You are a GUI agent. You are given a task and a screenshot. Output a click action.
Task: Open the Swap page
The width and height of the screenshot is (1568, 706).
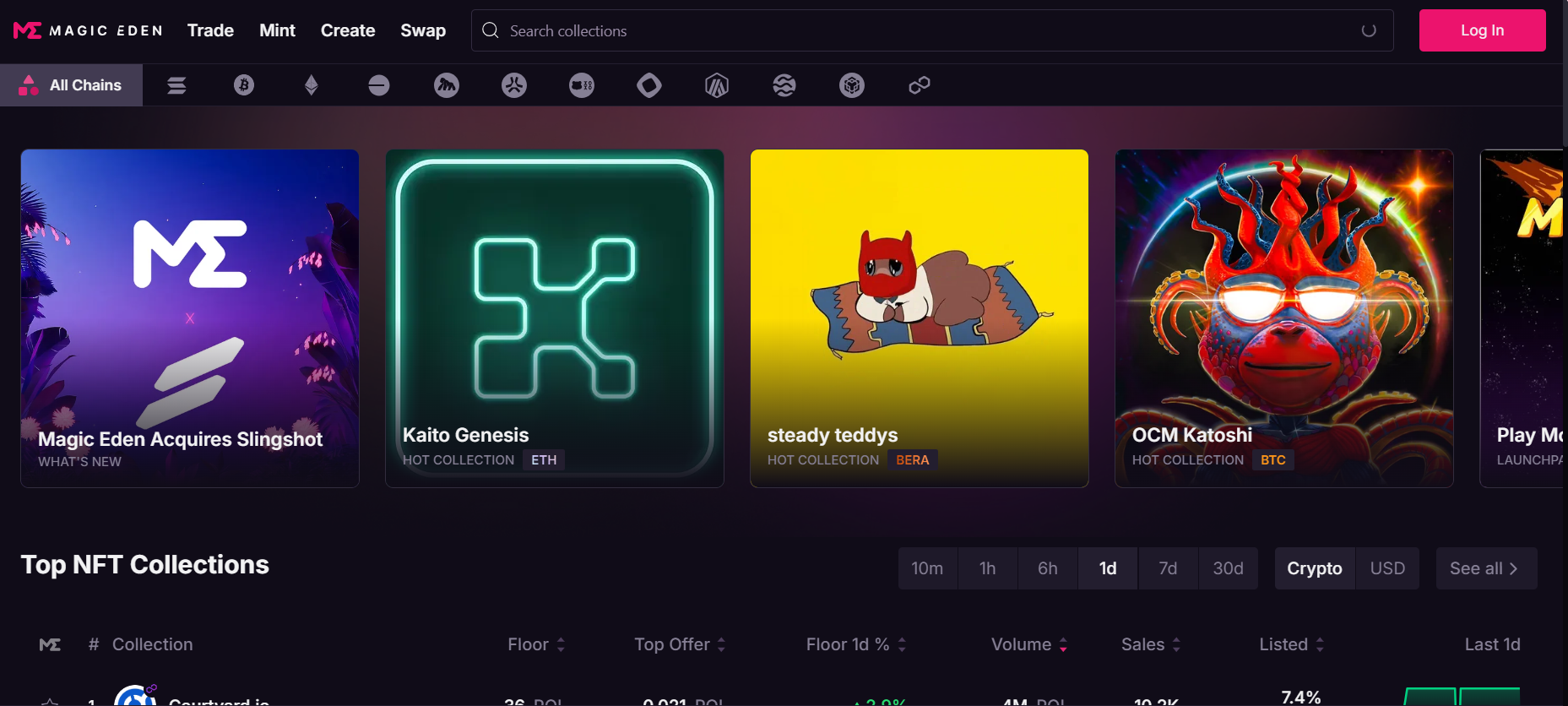point(423,30)
